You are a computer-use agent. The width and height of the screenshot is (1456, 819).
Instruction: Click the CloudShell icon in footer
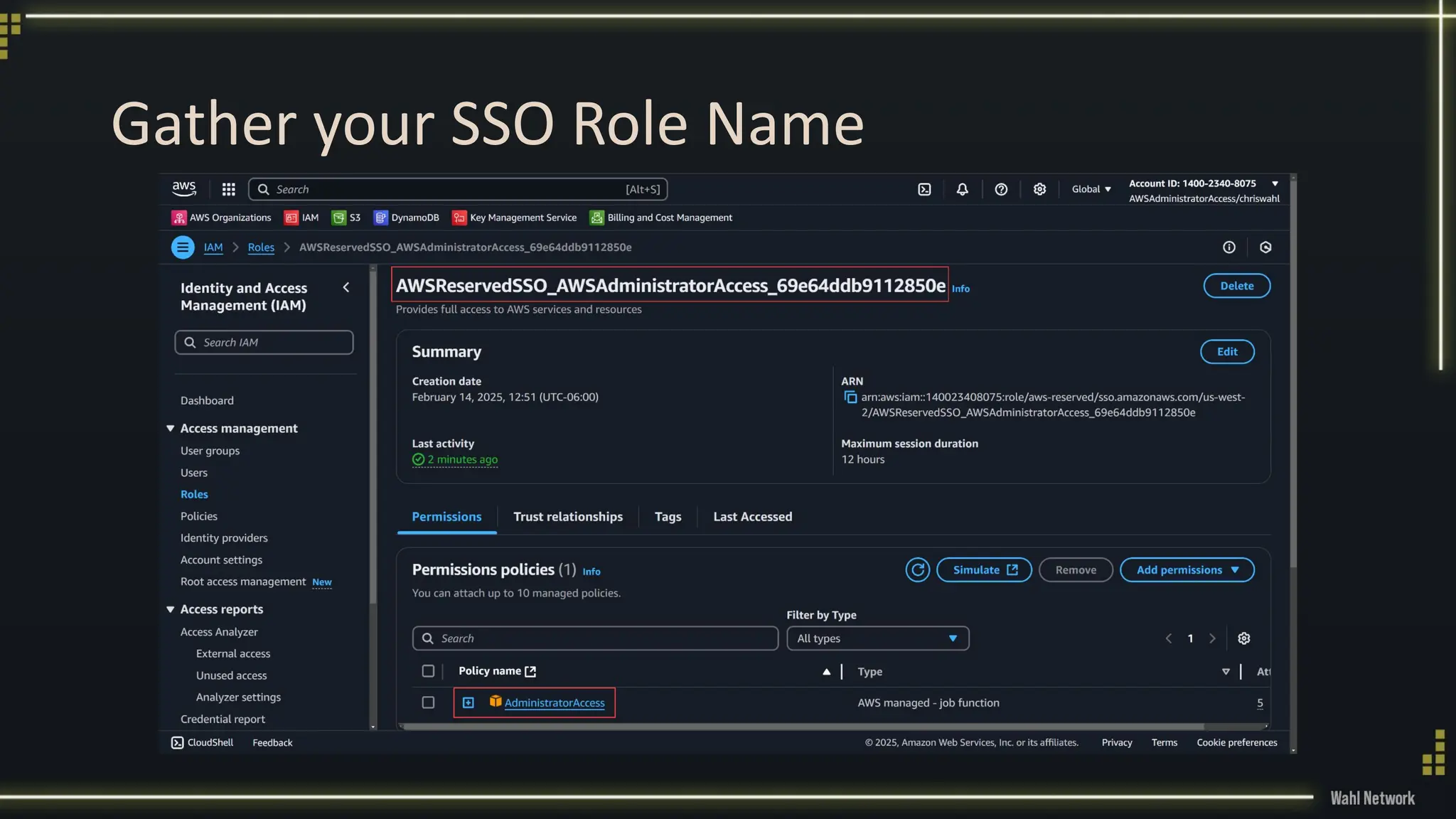coord(177,742)
